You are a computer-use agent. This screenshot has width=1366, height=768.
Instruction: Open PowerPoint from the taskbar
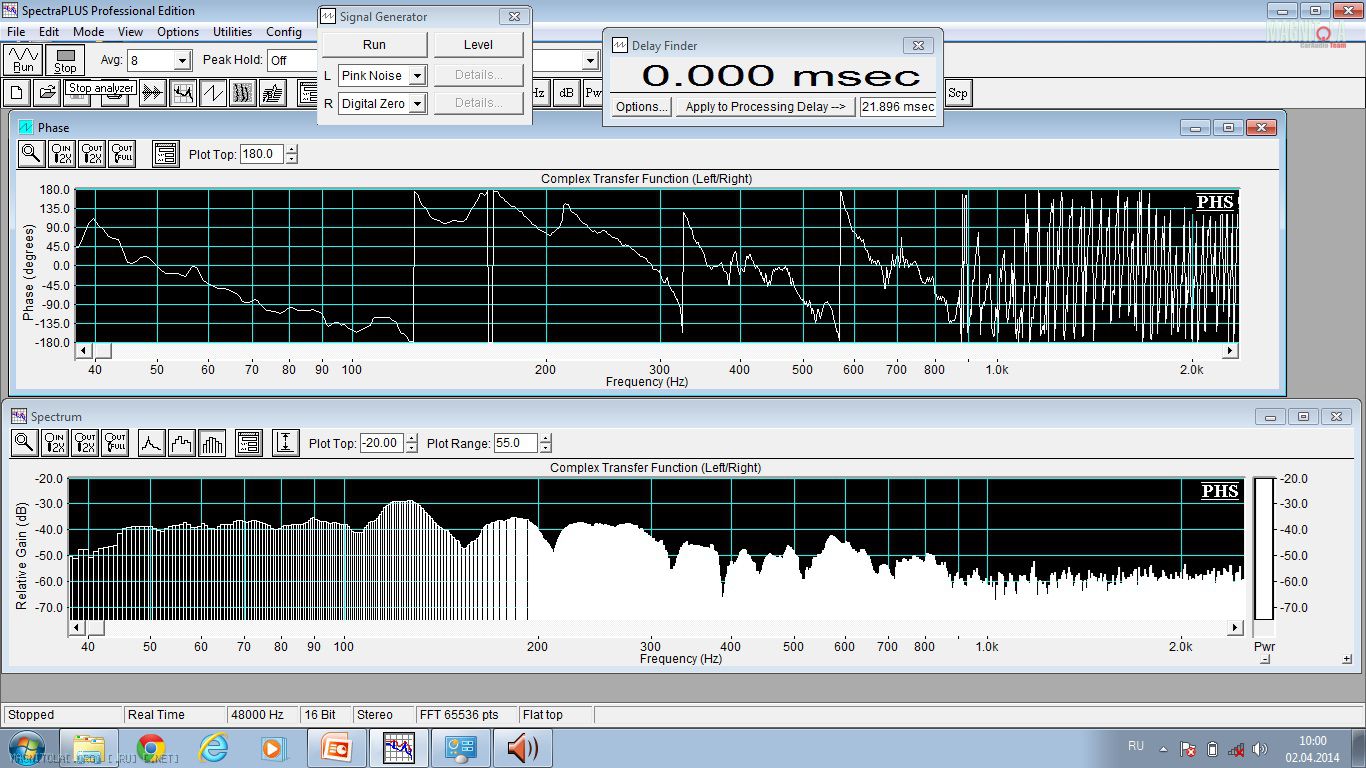click(x=337, y=748)
